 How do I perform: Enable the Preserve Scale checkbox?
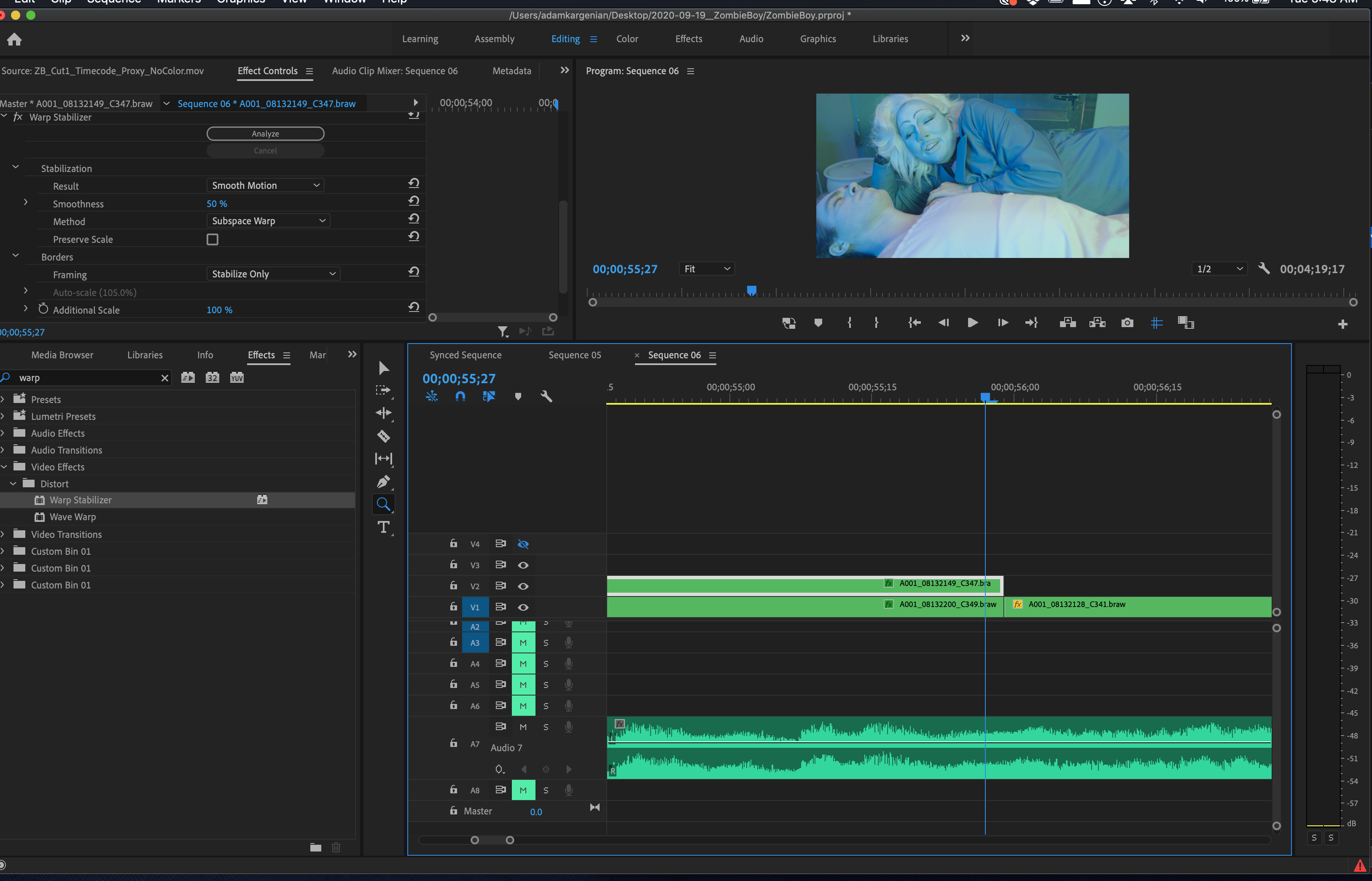pyautogui.click(x=212, y=239)
